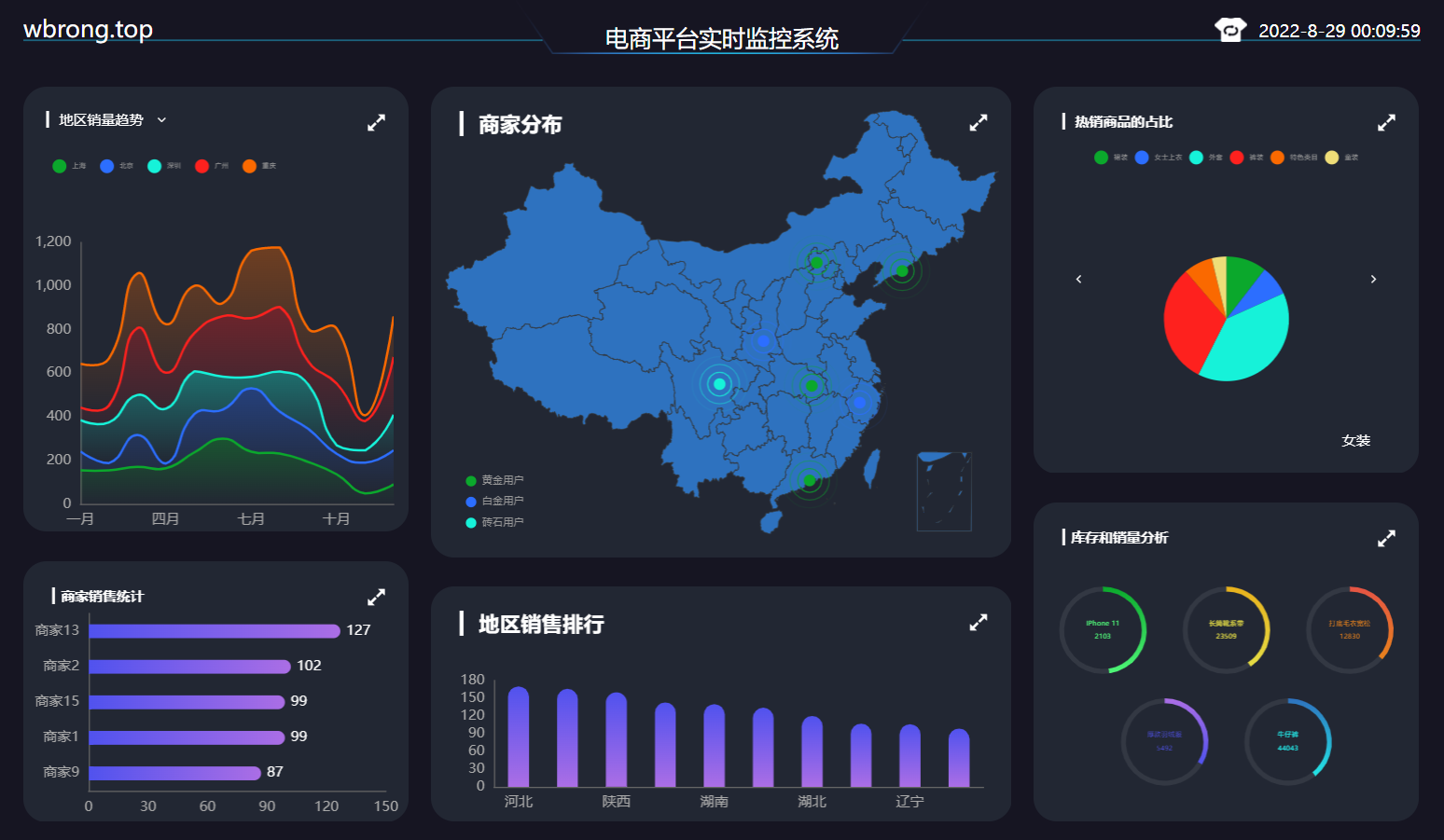Click the Hainan island on the map

[771, 522]
